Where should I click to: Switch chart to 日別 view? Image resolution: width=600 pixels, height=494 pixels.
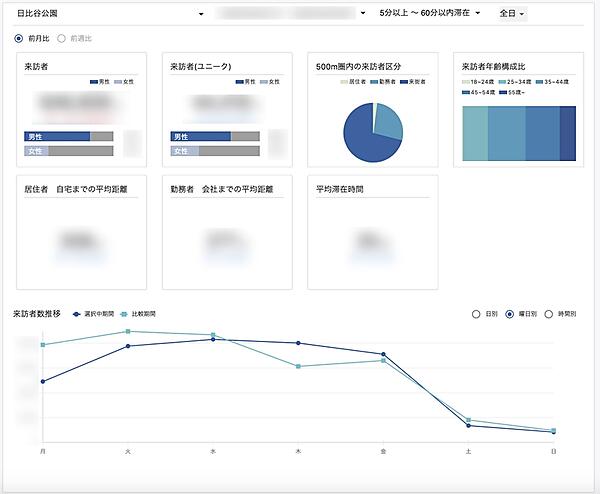(x=476, y=314)
